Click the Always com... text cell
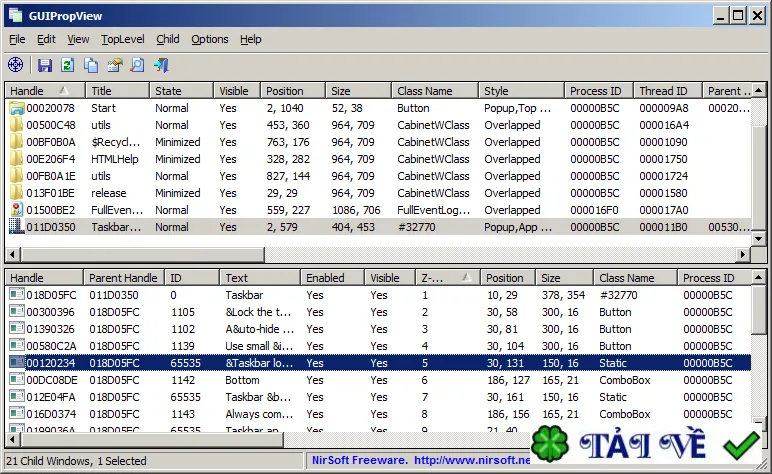 point(259,414)
